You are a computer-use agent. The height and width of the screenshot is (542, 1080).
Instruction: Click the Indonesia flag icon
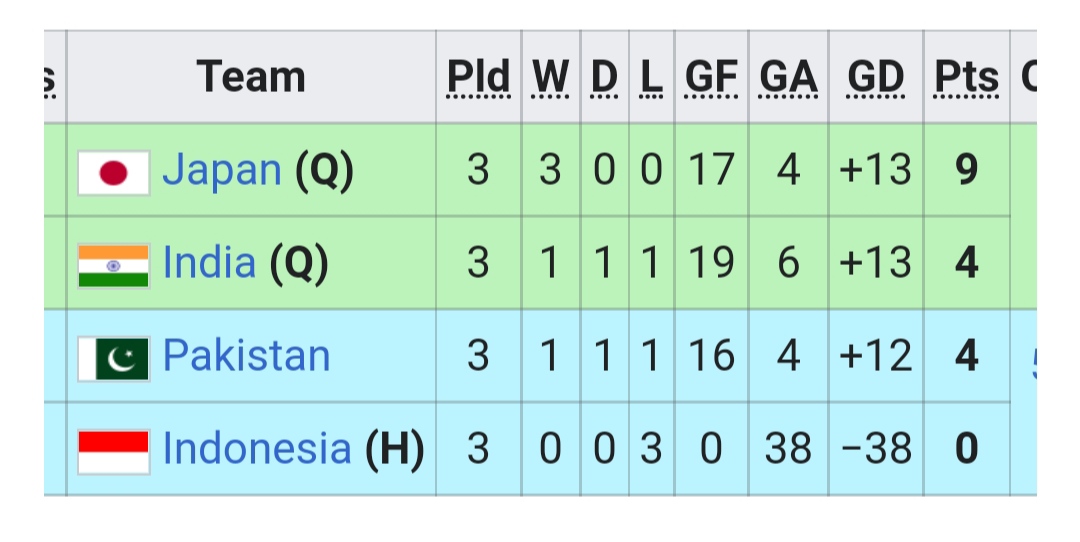point(114,452)
